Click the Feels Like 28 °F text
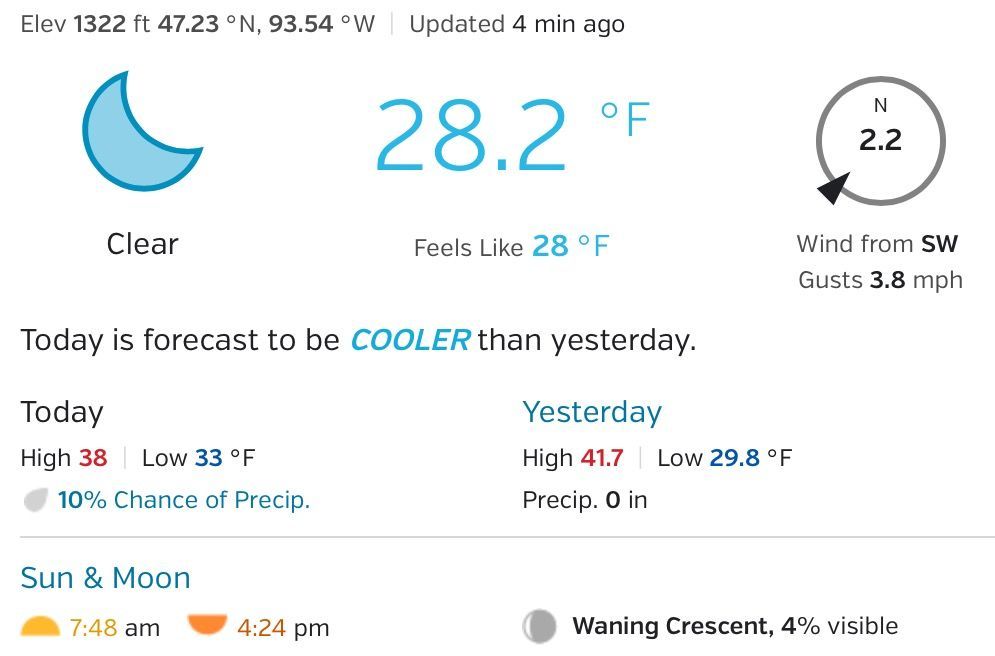The width and height of the screenshot is (995, 656). point(511,246)
